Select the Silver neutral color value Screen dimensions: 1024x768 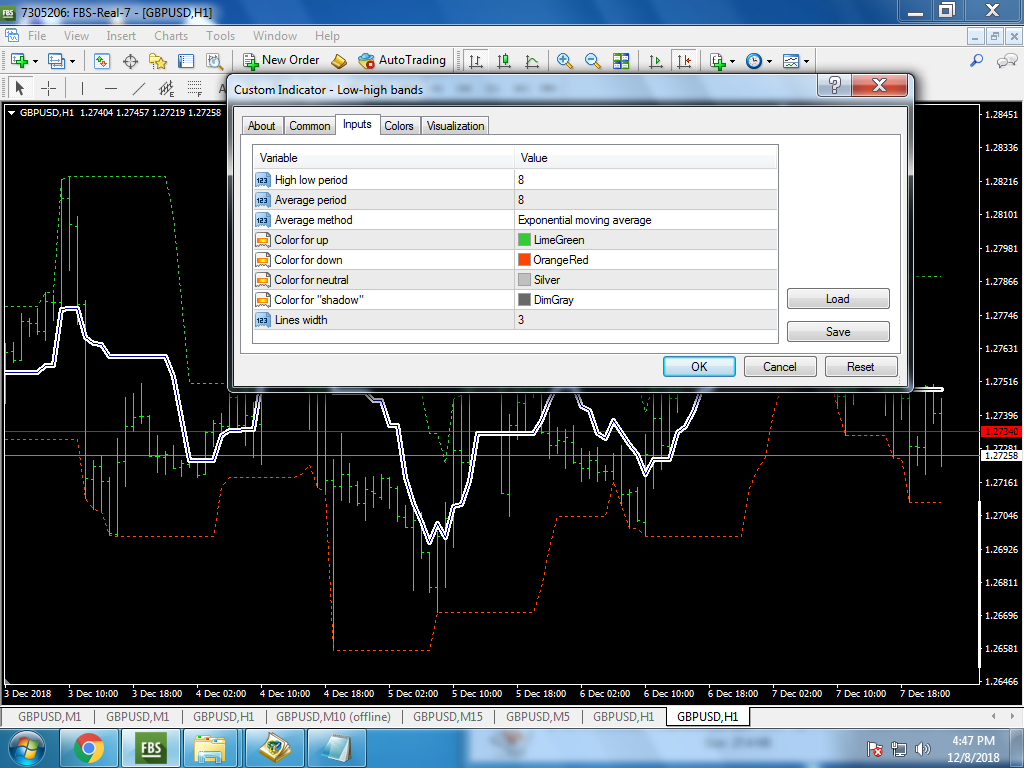pyautogui.click(x=647, y=280)
